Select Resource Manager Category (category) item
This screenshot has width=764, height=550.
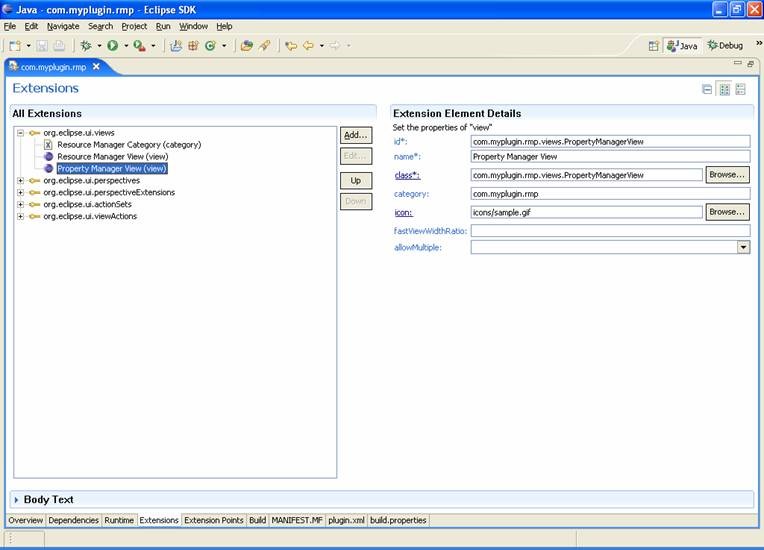tap(129, 145)
